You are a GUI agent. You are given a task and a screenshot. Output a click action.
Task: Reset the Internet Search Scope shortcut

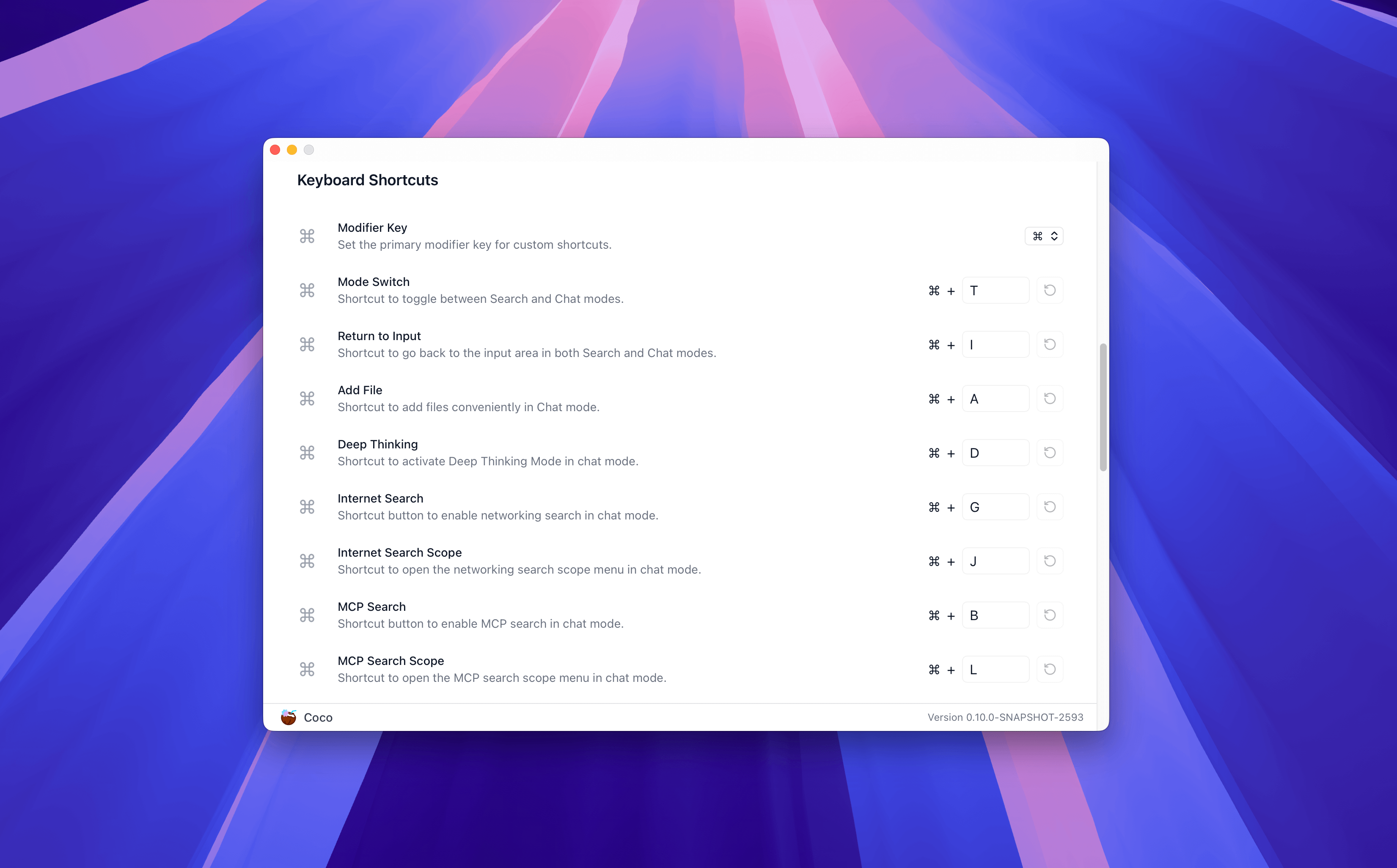pyautogui.click(x=1050, y=561)
